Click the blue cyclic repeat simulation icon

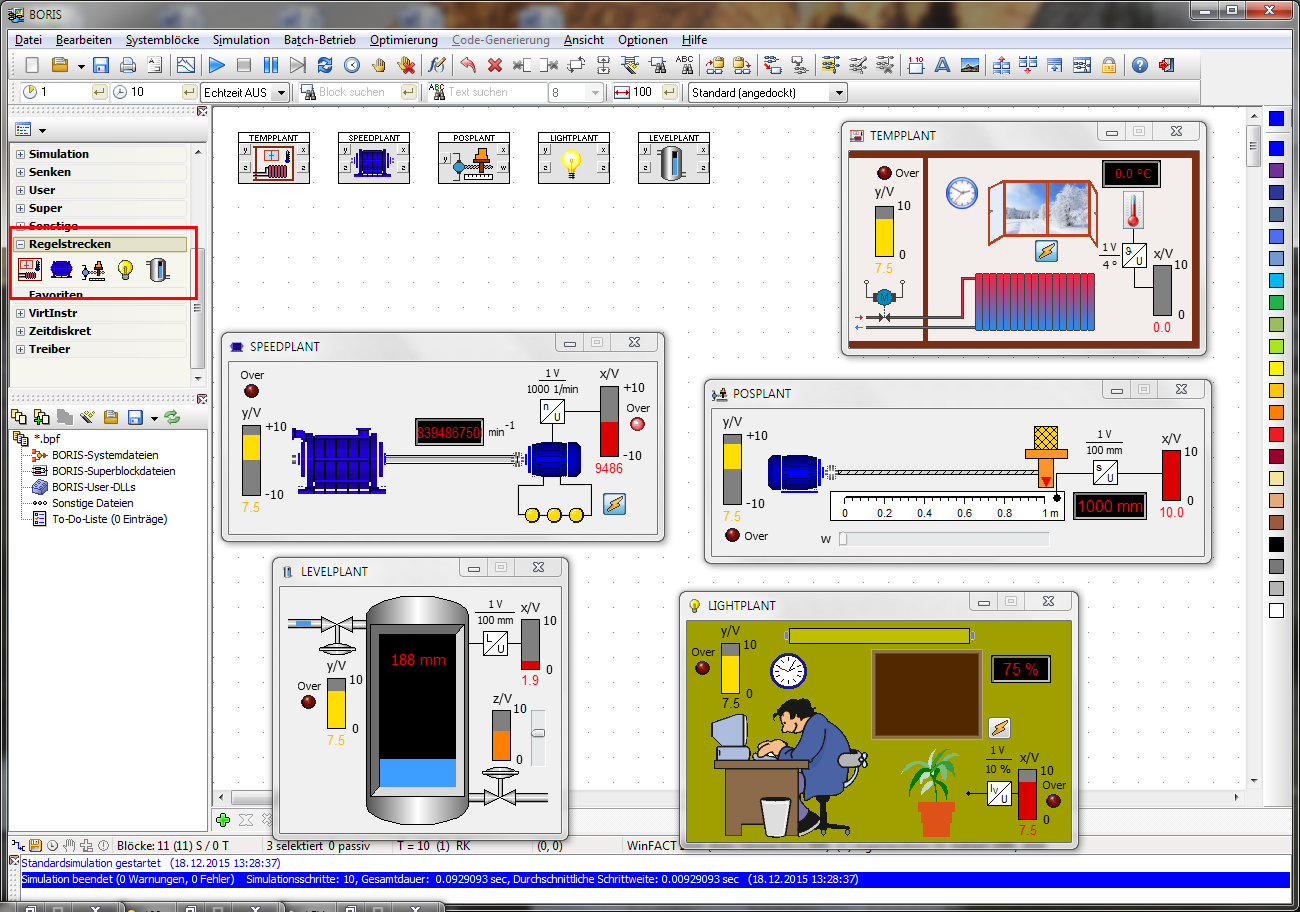click(325, 65)
